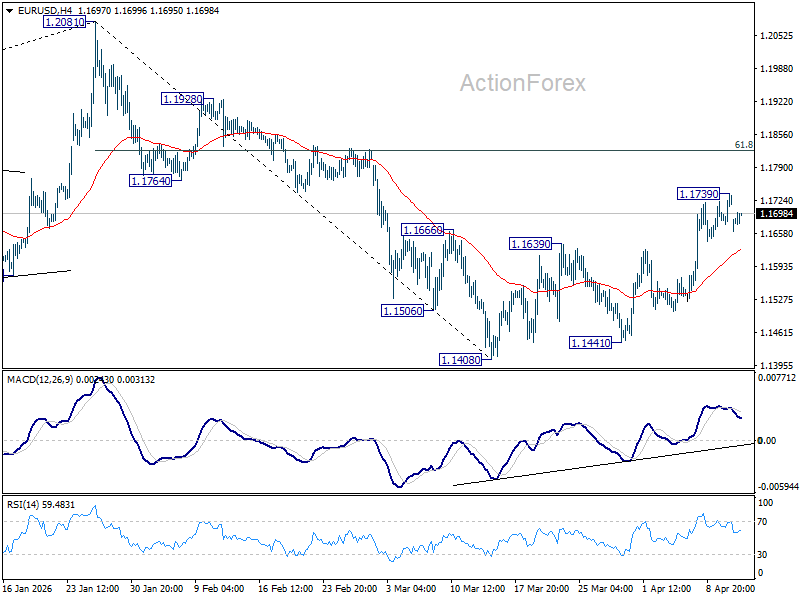Select the 1.14410 price label

590,343
